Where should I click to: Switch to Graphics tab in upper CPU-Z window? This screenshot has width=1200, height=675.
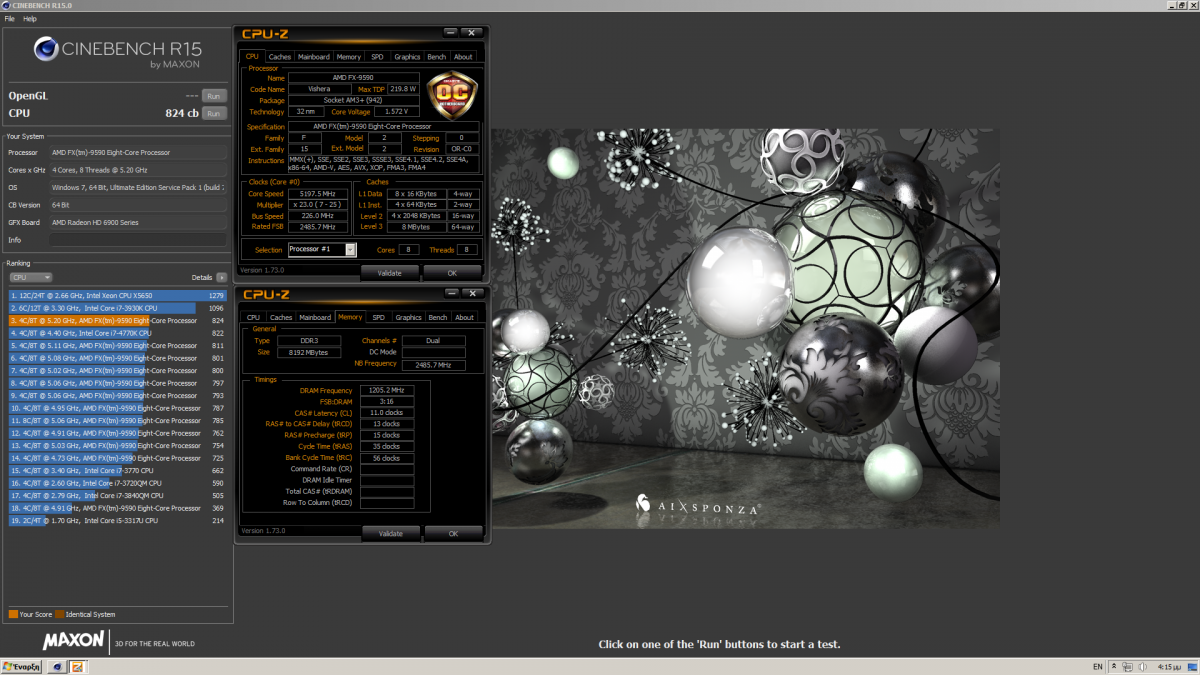tap(407, 57)
